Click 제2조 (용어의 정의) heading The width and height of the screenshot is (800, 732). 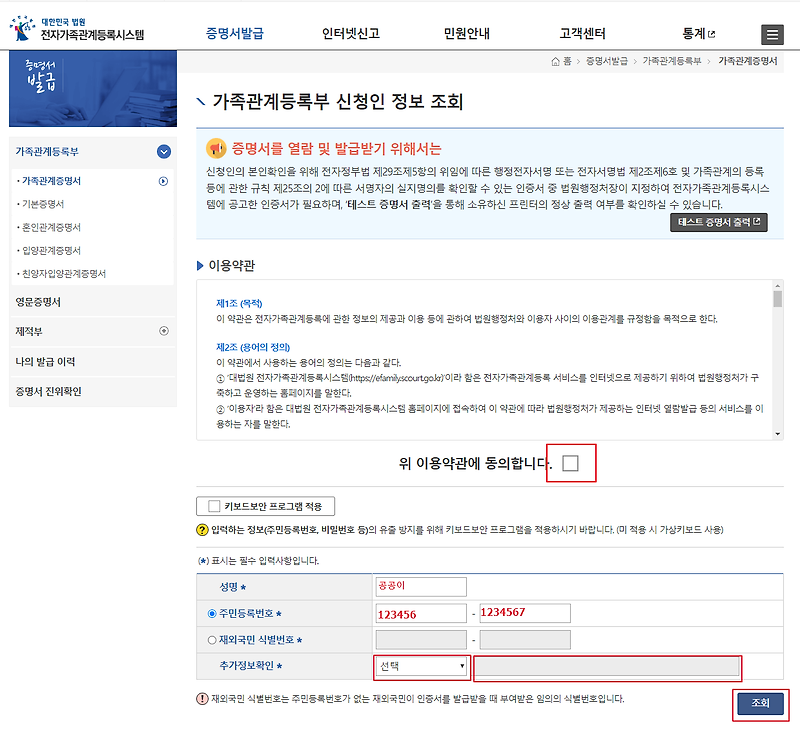[x=253, y=347]
